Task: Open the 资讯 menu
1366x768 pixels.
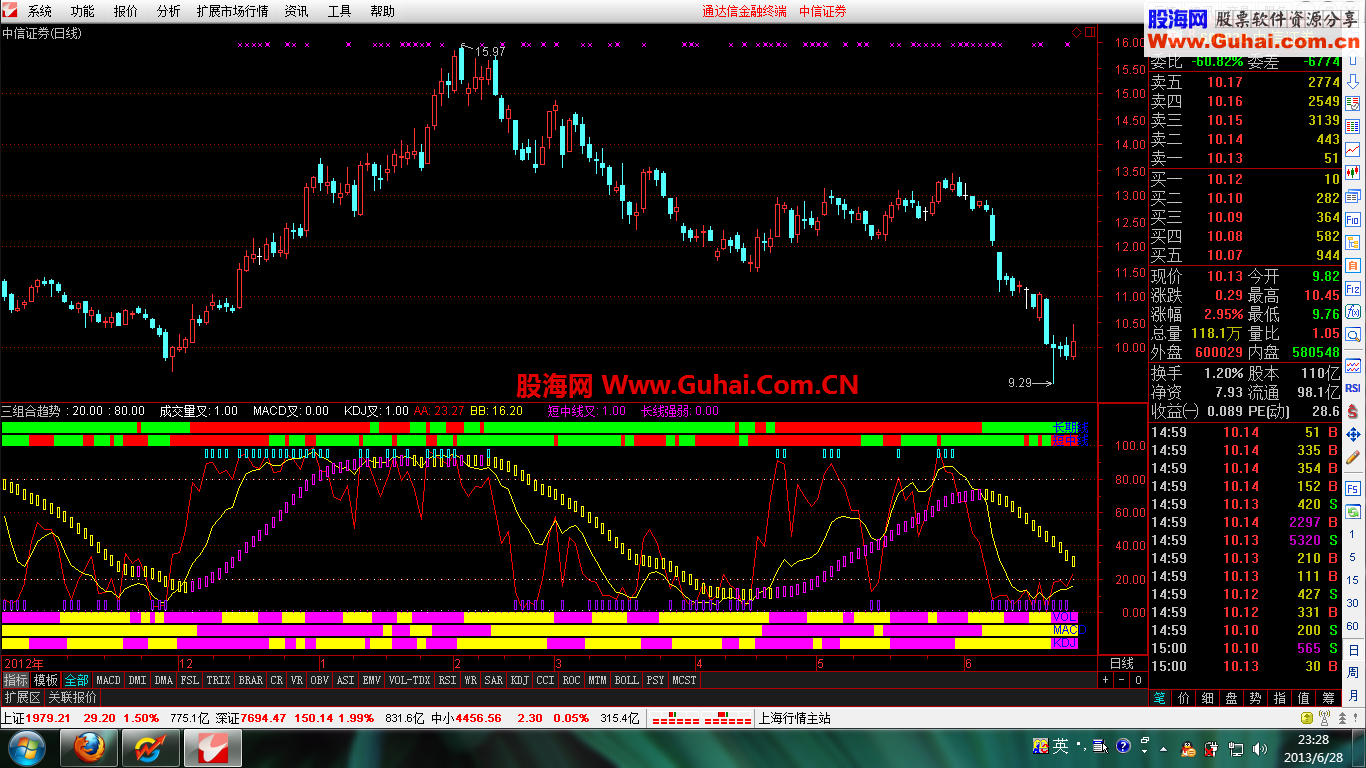Action: 296,11
